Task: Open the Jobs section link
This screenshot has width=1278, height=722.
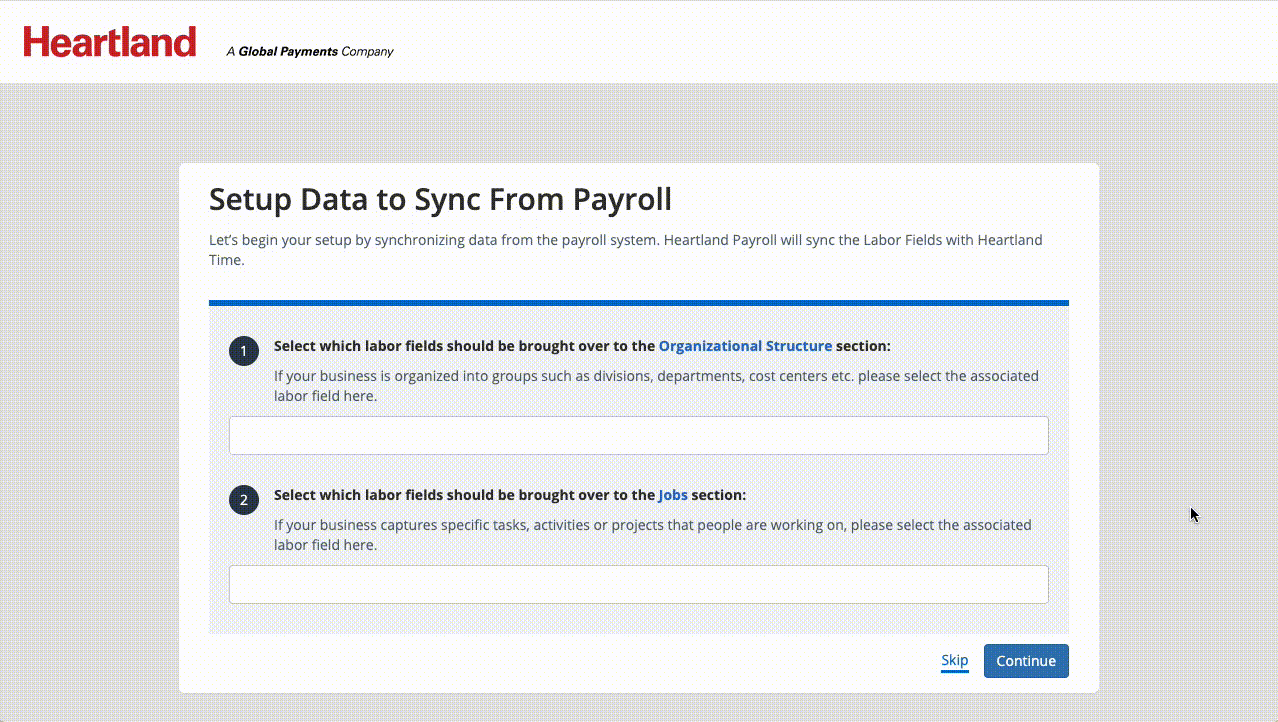Action: point(672,494)
